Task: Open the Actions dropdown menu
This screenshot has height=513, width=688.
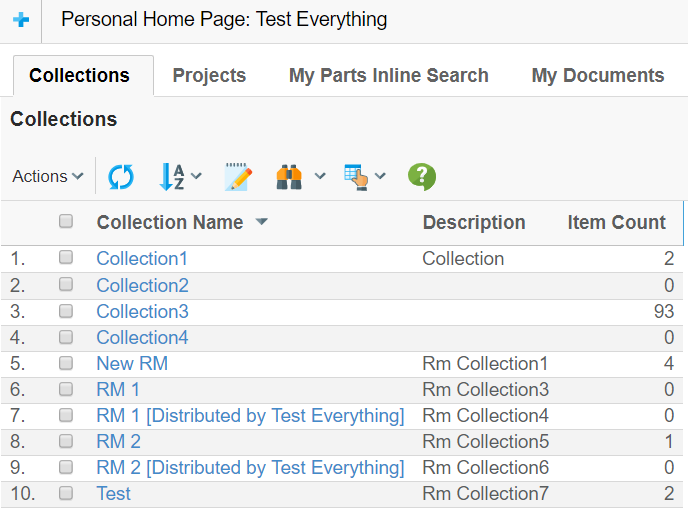Action: 47,177
